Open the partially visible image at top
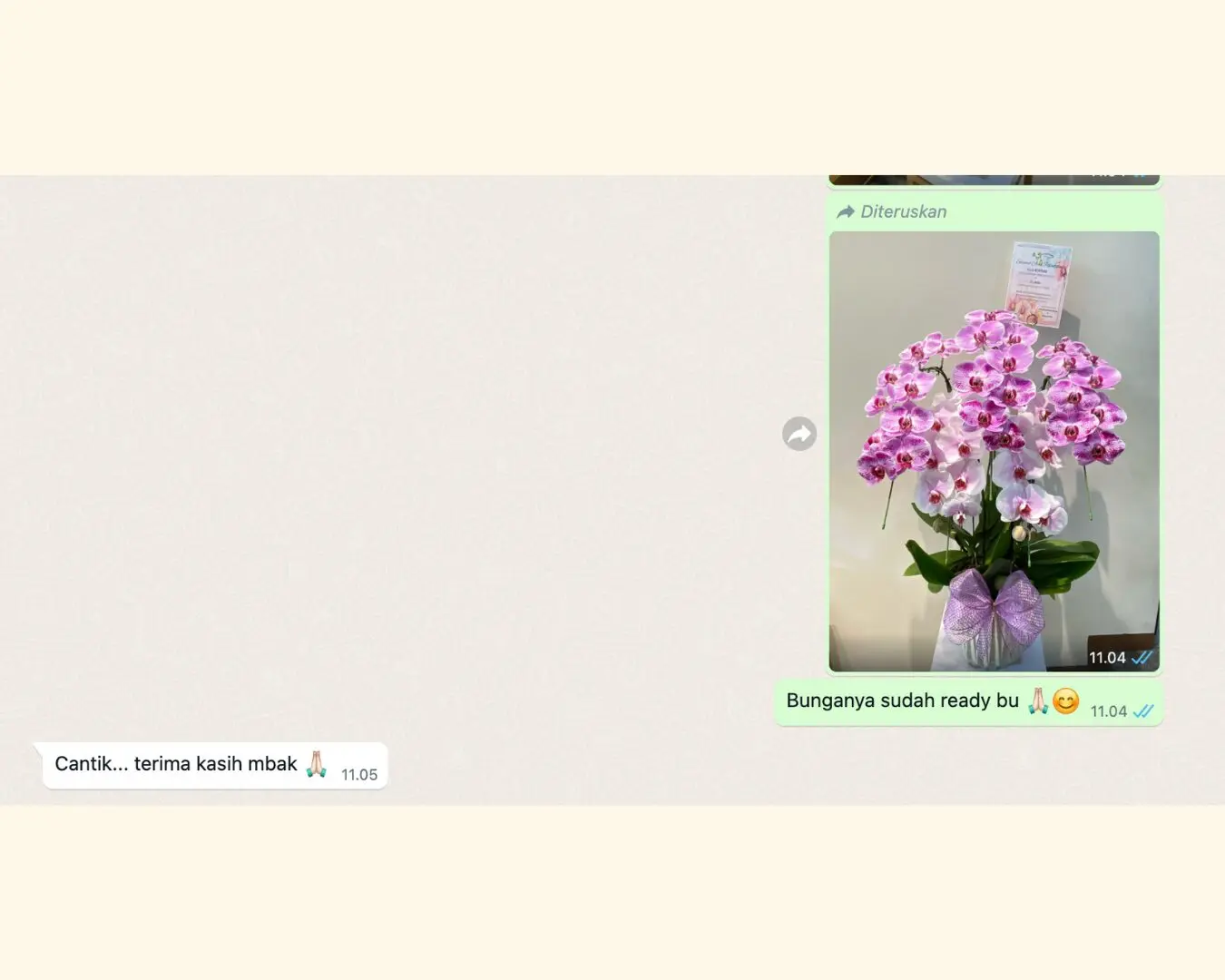 [x=994, y=179]
